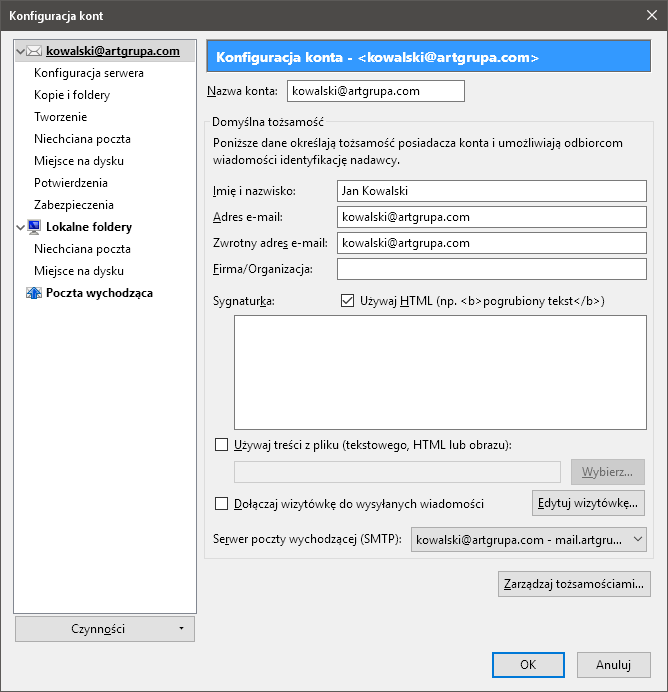
Task: Select Potwierdzenia in the sidebar
Action: click(71, 183)
